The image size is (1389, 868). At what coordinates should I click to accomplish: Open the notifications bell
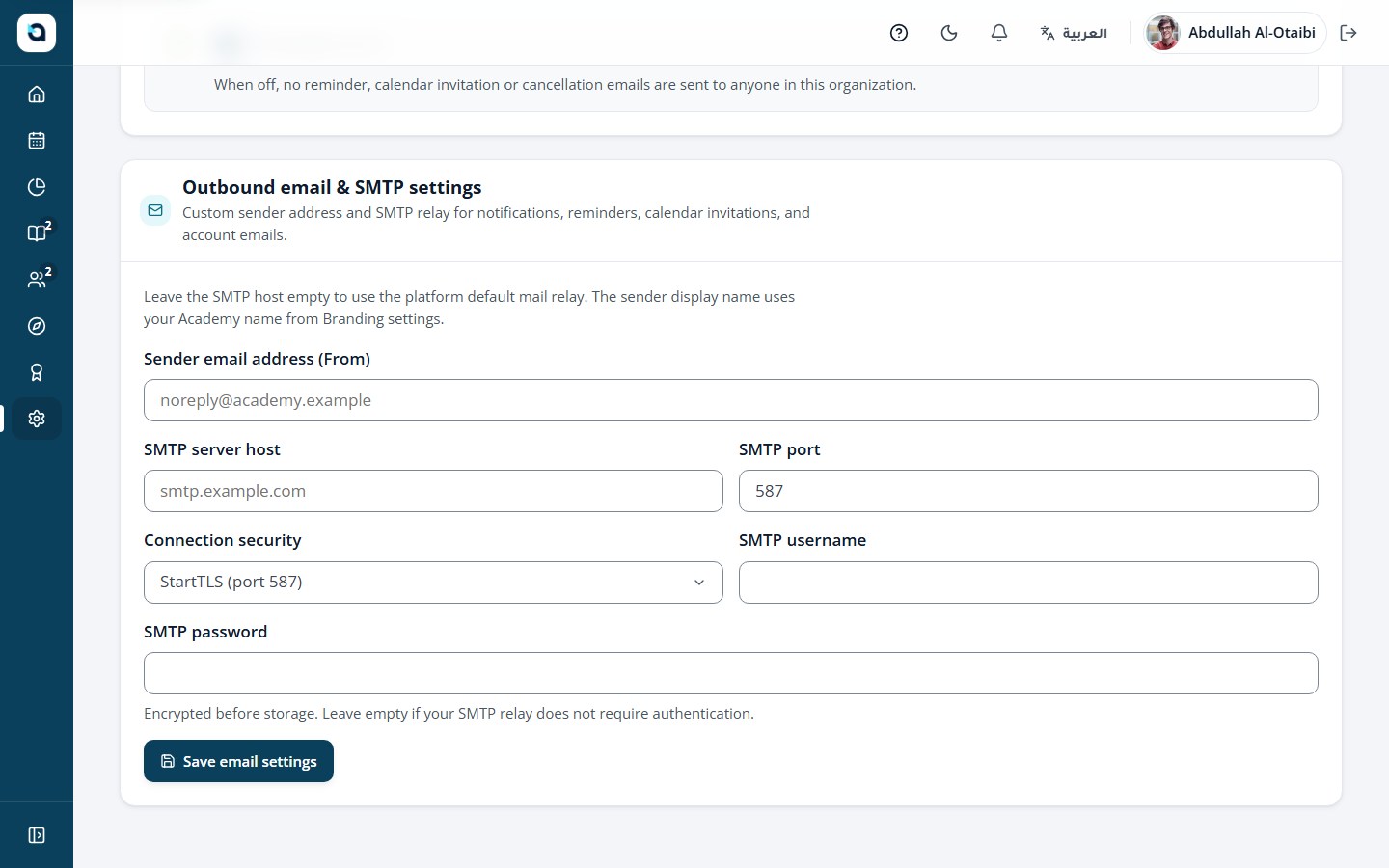tap(999, 33)
